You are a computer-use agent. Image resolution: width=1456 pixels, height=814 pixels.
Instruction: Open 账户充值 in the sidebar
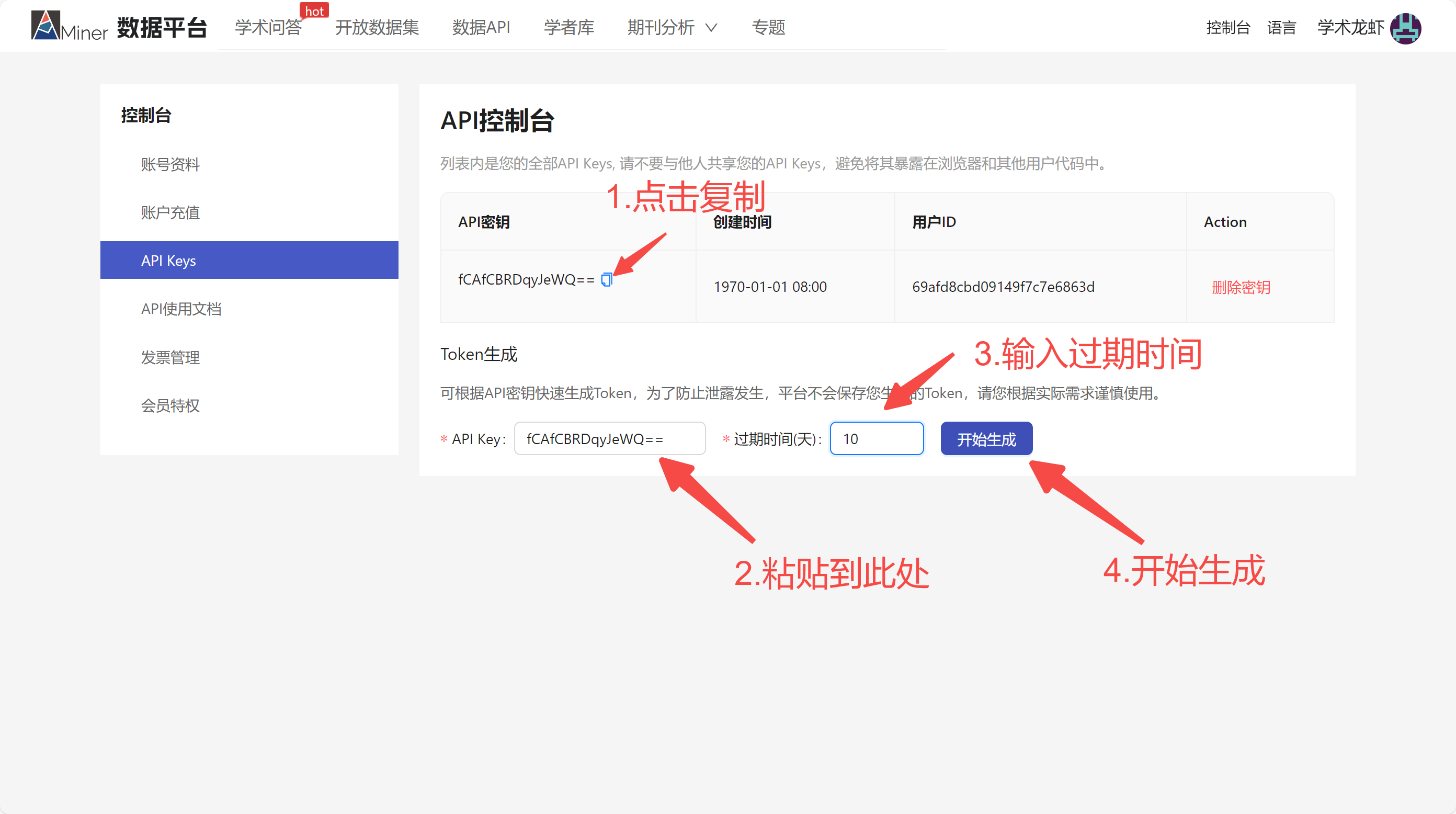tap(170, 212)
